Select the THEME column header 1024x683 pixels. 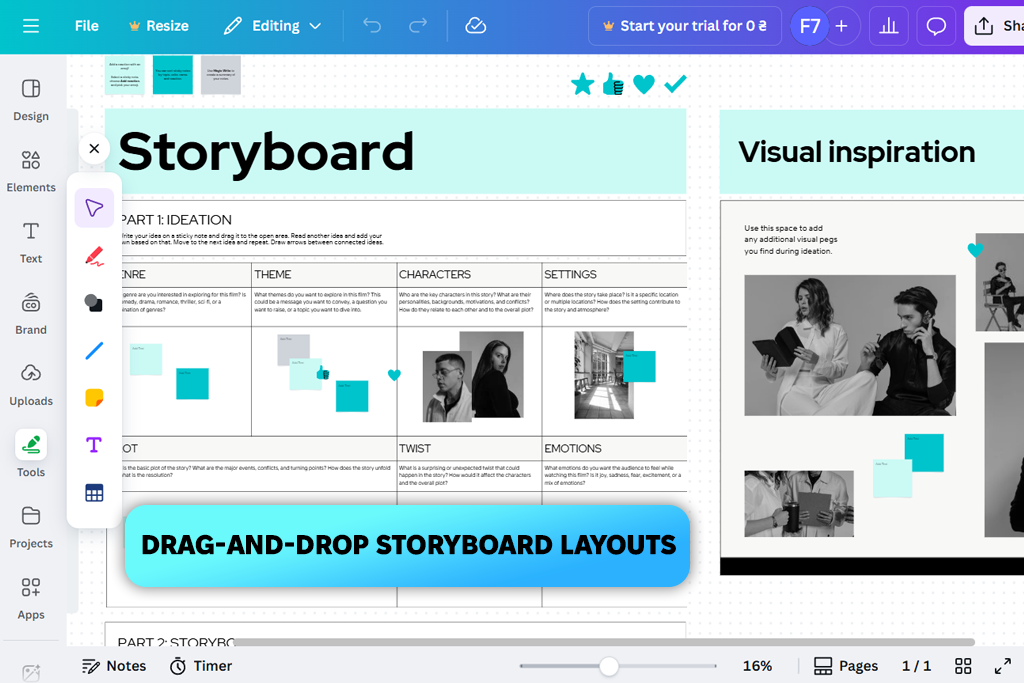tap(273, 274)
